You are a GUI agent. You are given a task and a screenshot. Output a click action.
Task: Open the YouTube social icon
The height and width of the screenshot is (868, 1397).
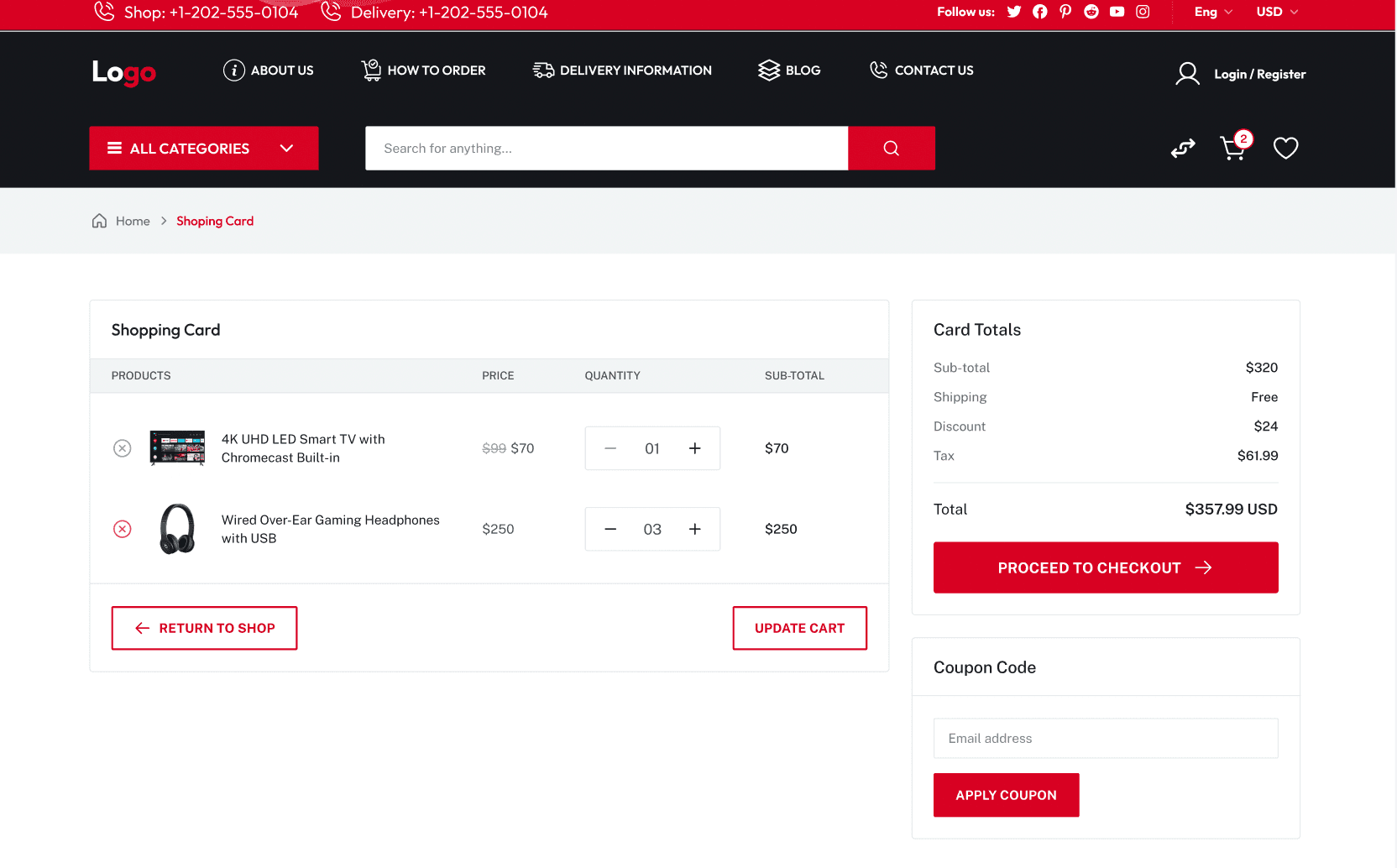[1117, 12]
